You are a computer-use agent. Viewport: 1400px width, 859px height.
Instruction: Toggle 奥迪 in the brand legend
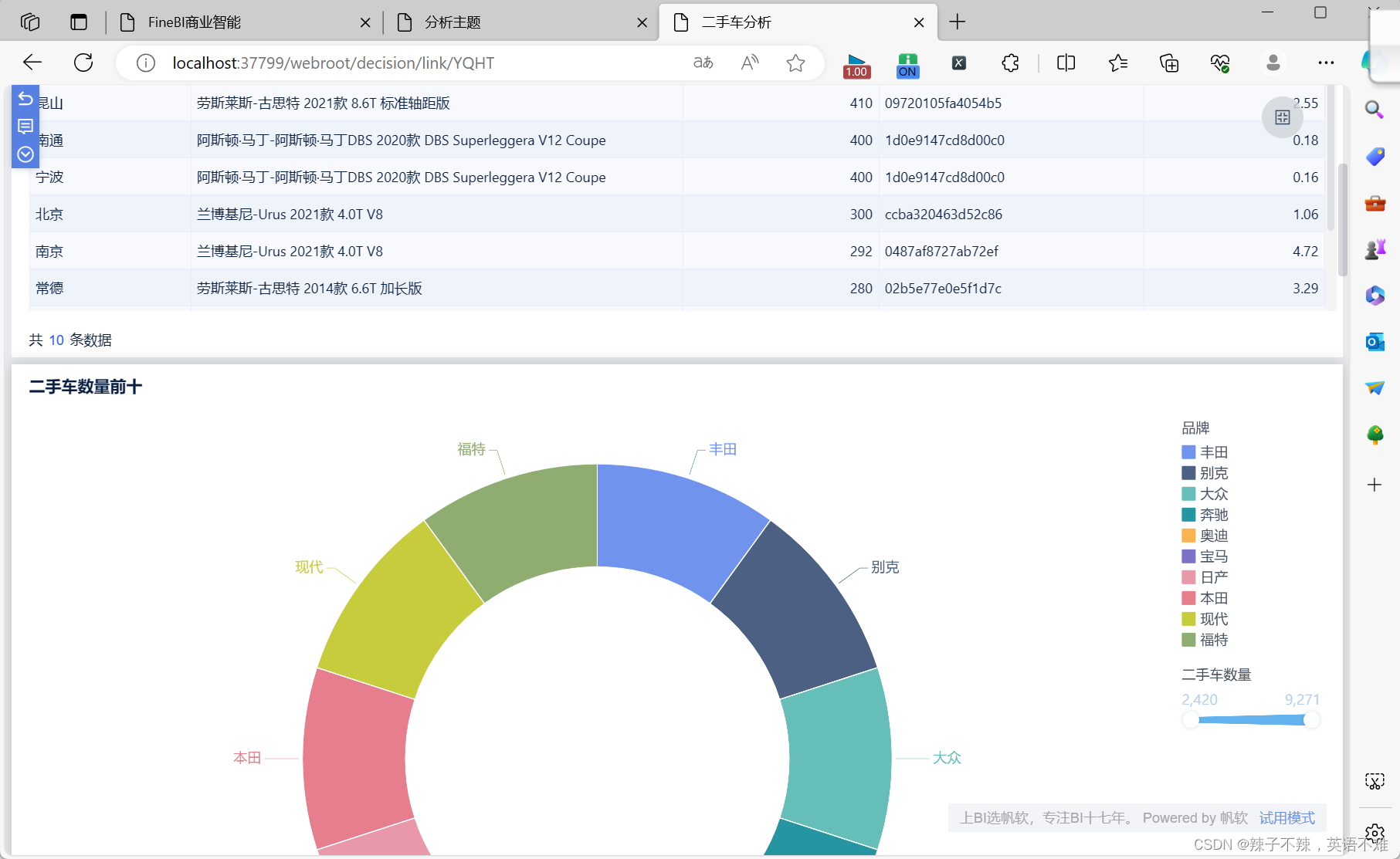click(1205, 536)
